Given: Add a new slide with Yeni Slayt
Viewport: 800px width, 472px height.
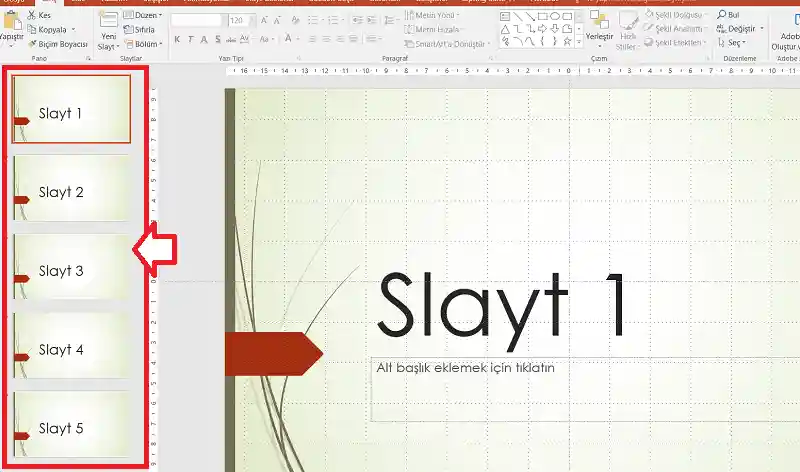Looking at the screenshot, I should click(x=109, y=32).
